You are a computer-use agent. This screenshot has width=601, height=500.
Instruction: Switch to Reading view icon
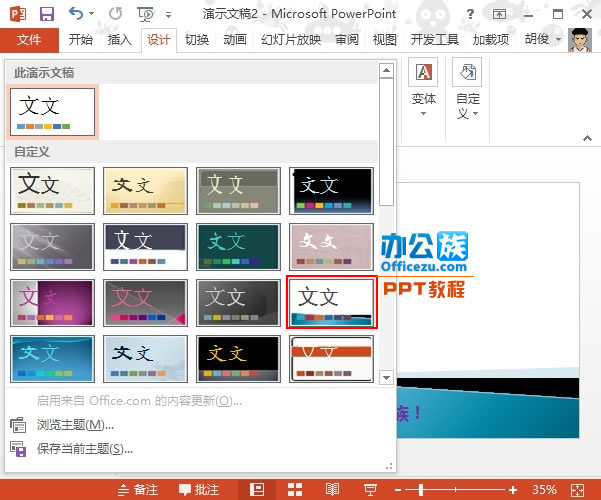[x=332, y=490]
